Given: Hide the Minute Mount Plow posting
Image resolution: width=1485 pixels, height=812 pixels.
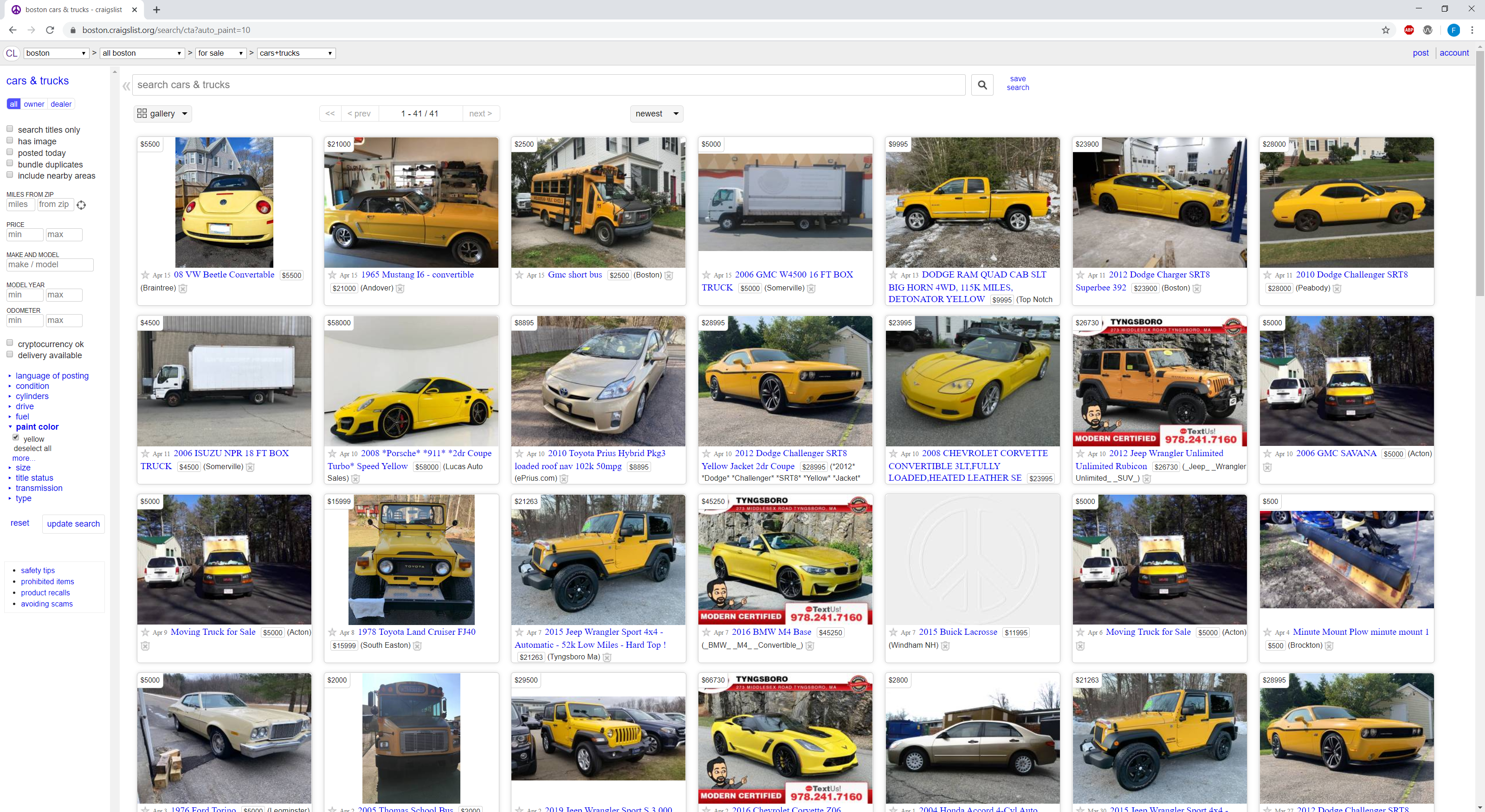Looking at the screenshot, I should [x=1329, y=645].
